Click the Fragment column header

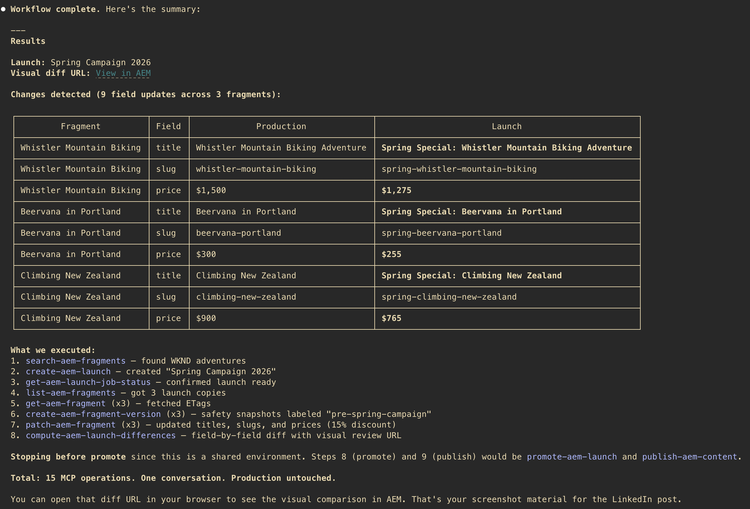(x=80, y=127)
